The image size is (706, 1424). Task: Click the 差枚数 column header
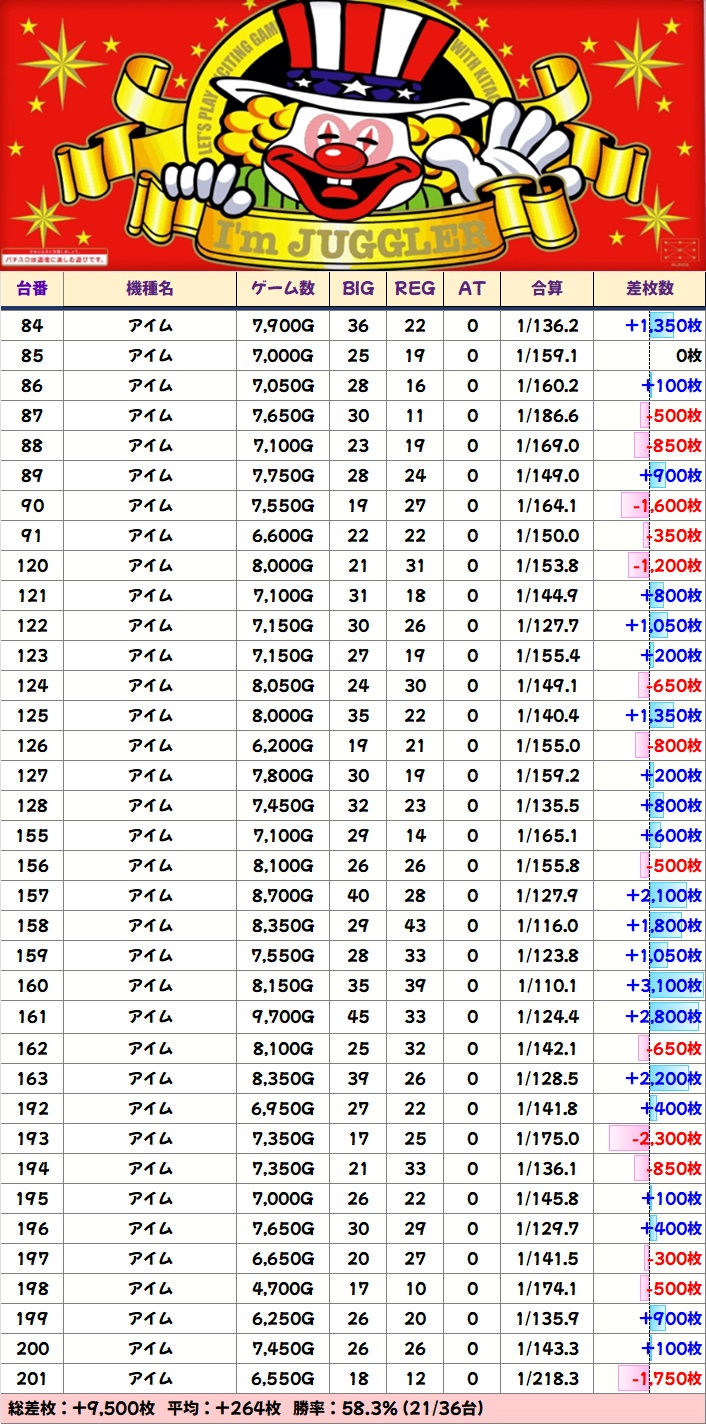click(650, 289)
